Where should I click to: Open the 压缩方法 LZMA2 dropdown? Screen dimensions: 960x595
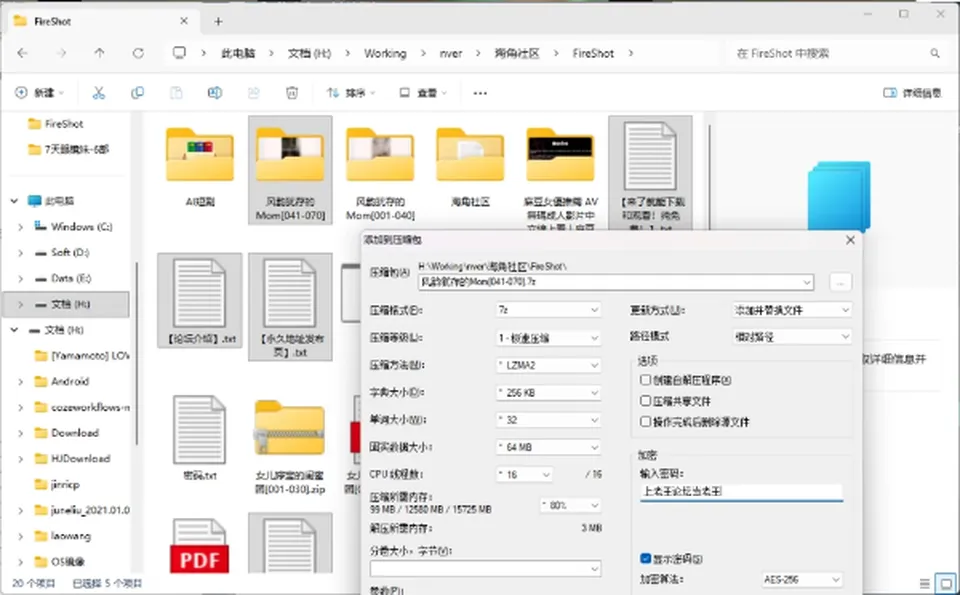tap(548, 365)
